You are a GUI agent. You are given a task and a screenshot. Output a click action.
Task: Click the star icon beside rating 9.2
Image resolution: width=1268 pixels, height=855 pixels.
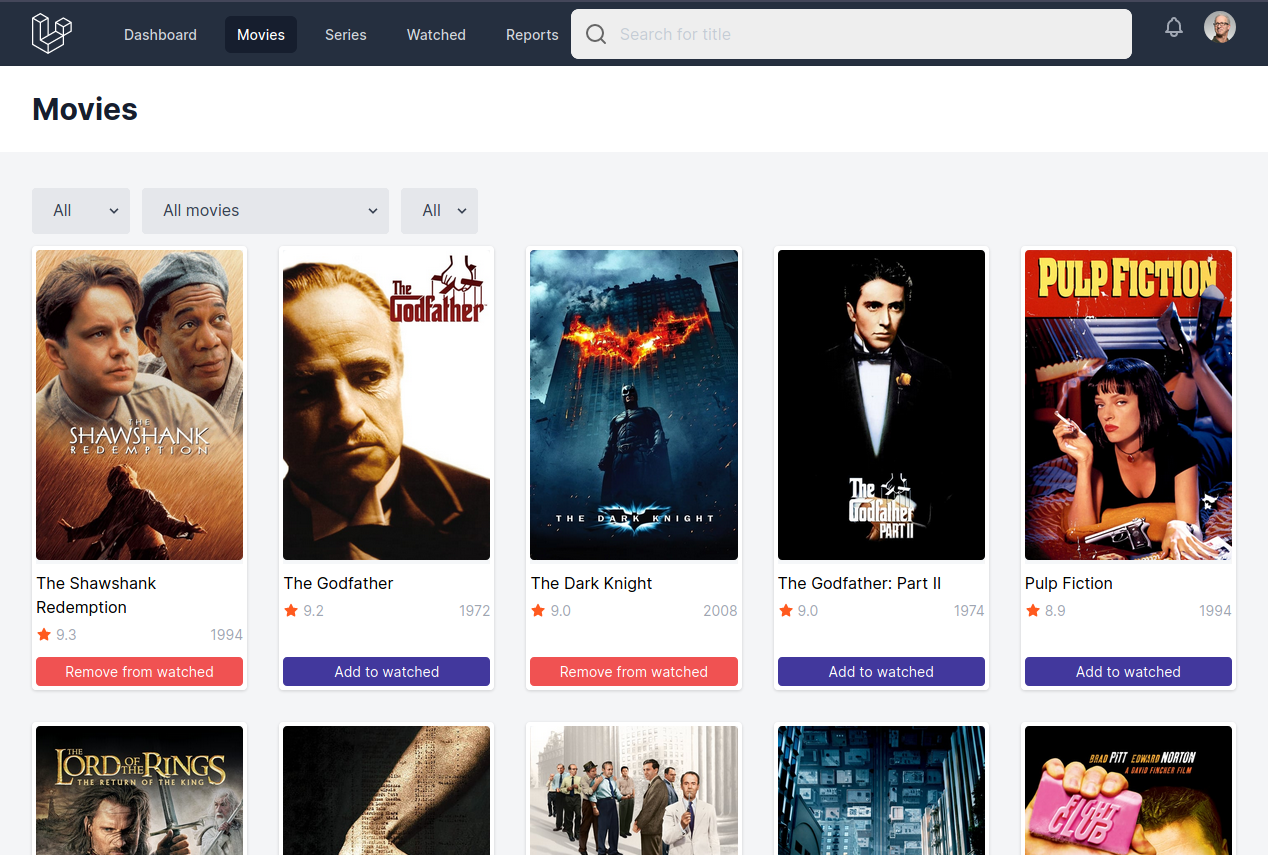click(x=291, y=610)
